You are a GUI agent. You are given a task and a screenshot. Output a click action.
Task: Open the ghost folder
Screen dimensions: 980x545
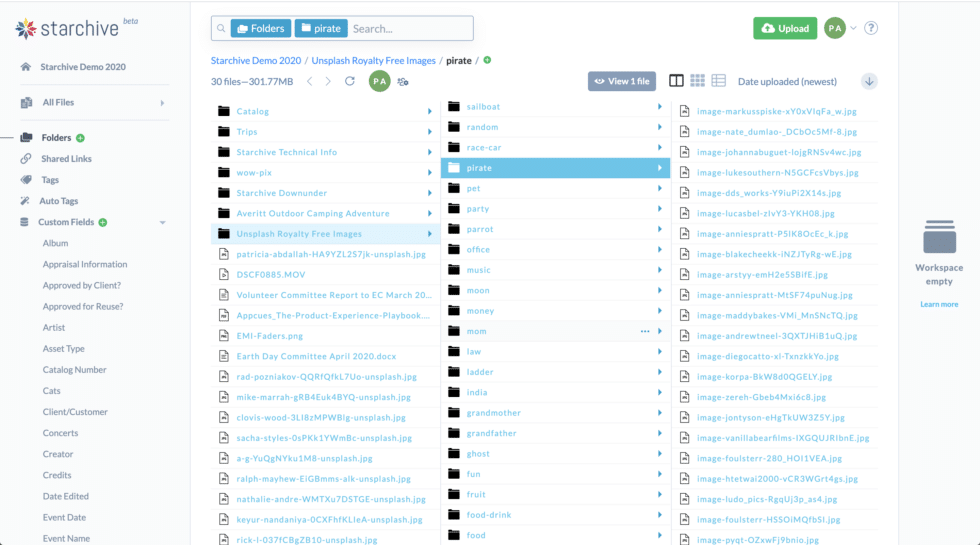pos(478,454)
